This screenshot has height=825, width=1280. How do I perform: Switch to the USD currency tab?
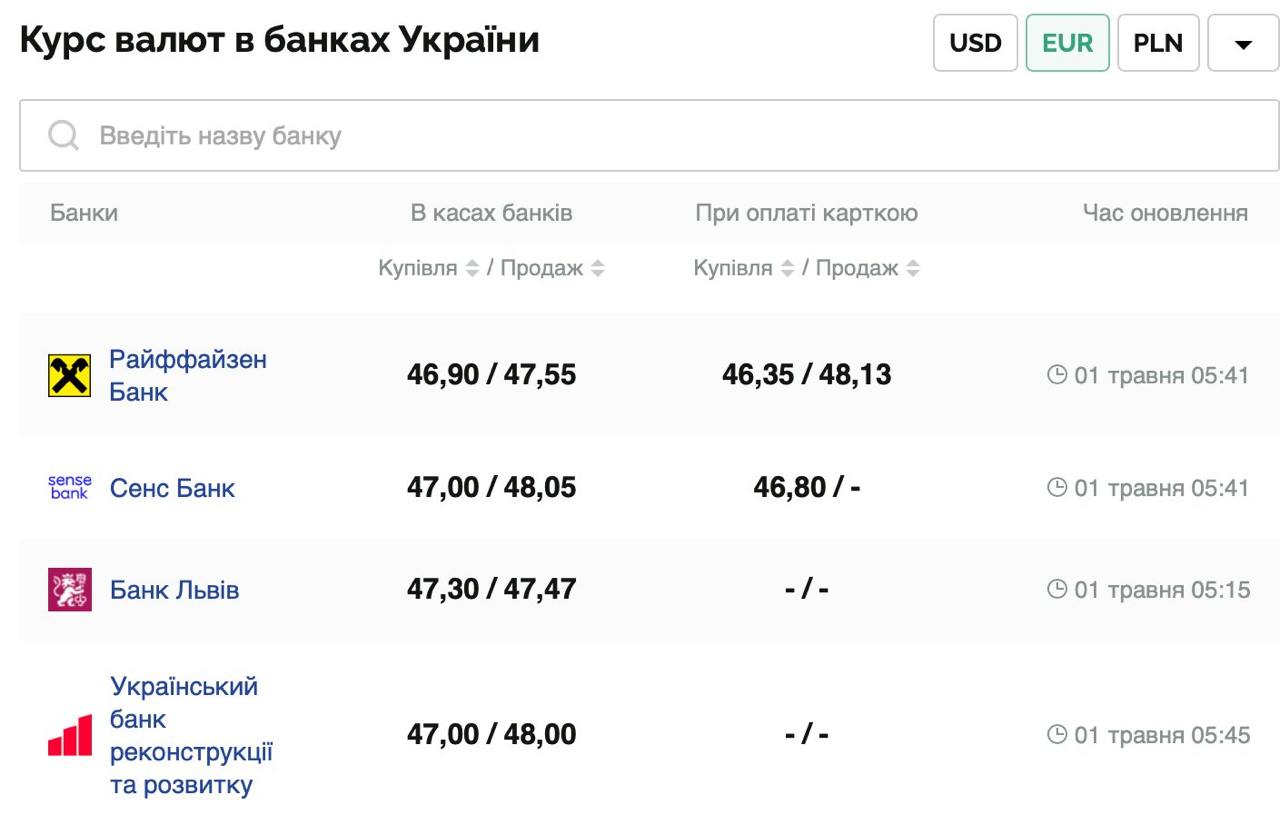975,43
